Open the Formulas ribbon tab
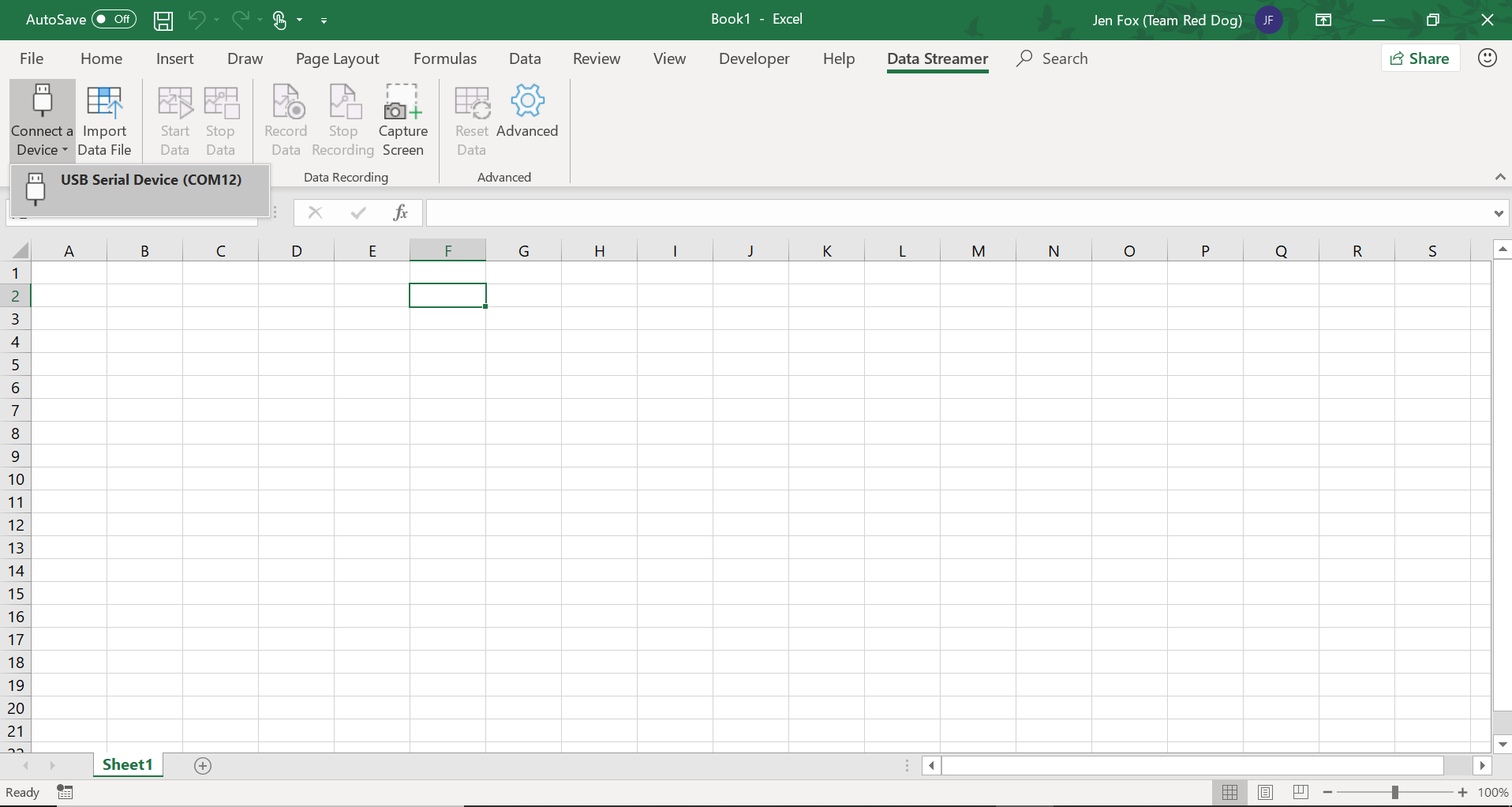 tap(444, 59)
